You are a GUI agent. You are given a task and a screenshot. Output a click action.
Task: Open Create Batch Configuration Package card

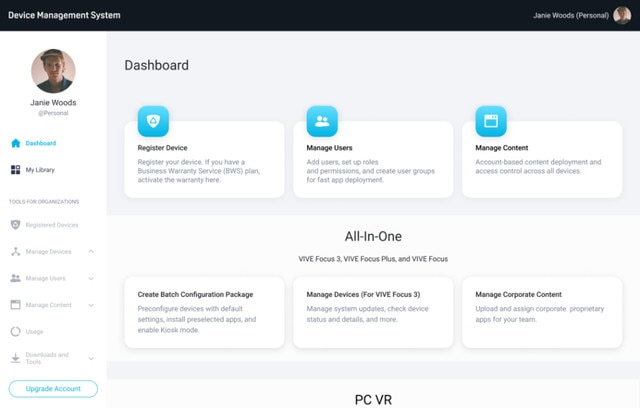pos(204,313)
